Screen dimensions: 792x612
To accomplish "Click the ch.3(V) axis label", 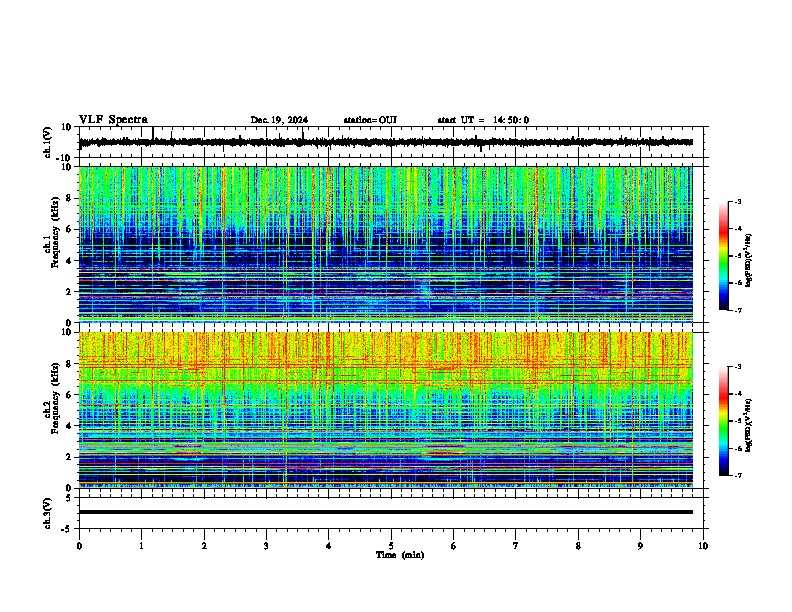I will pos(48,513).
